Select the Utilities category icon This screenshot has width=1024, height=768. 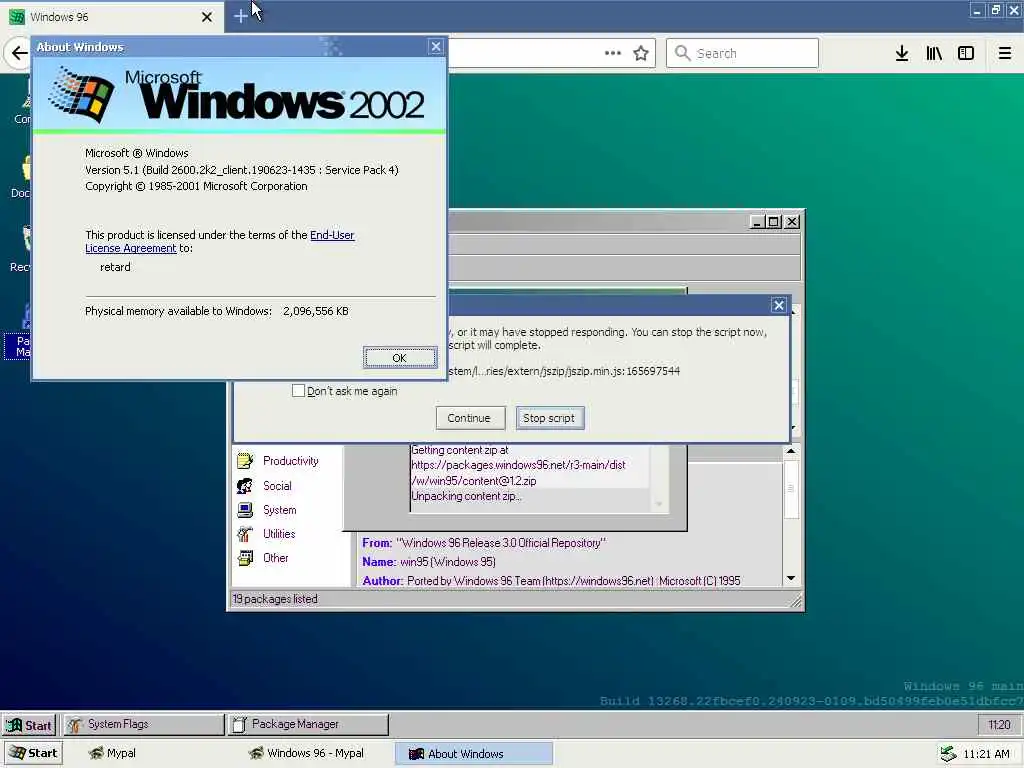(x=246, y=534)
